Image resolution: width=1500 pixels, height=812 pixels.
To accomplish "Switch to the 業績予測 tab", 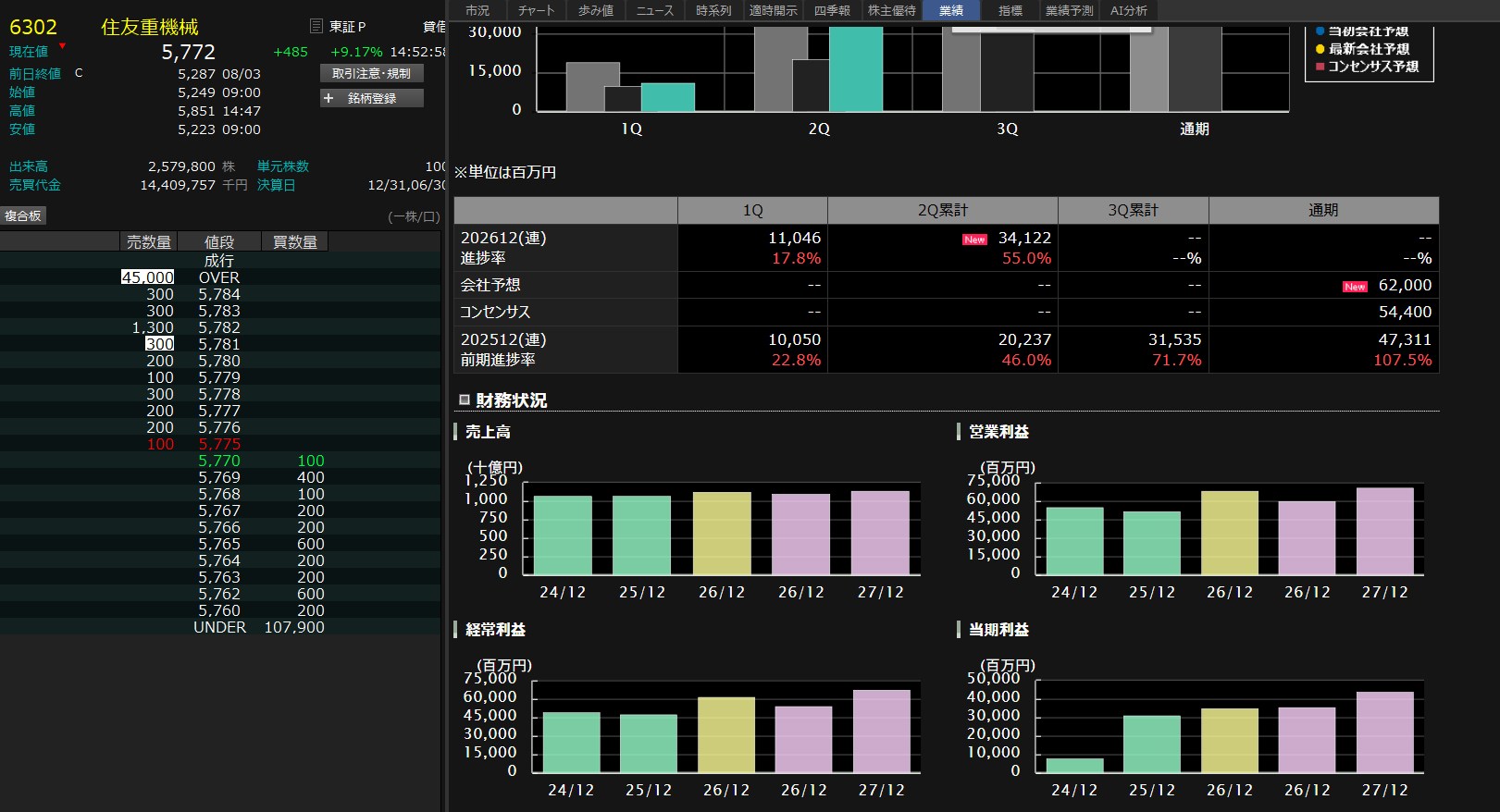I will 1069,10.
